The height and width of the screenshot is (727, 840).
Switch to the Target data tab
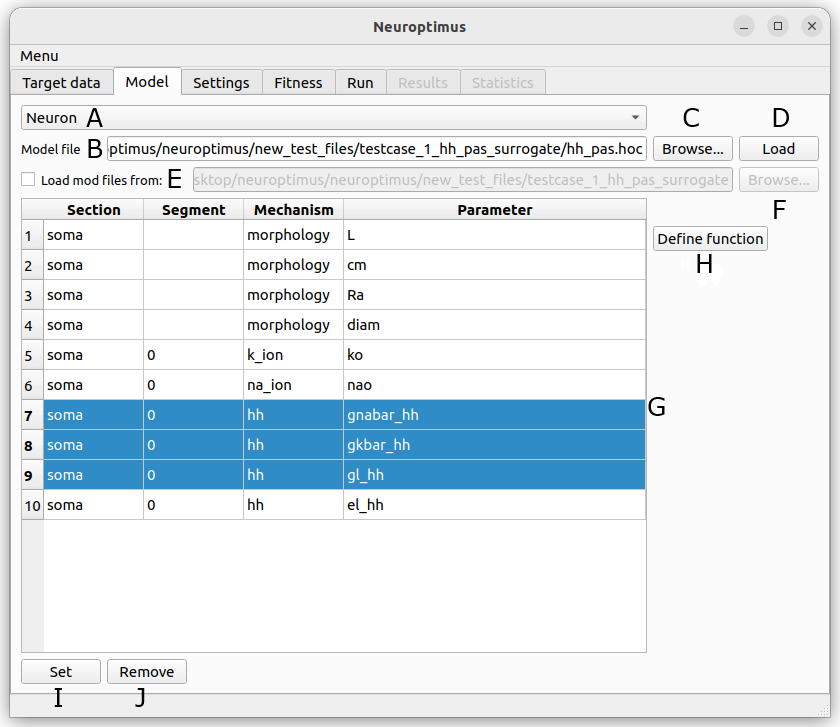coord(61,83)
